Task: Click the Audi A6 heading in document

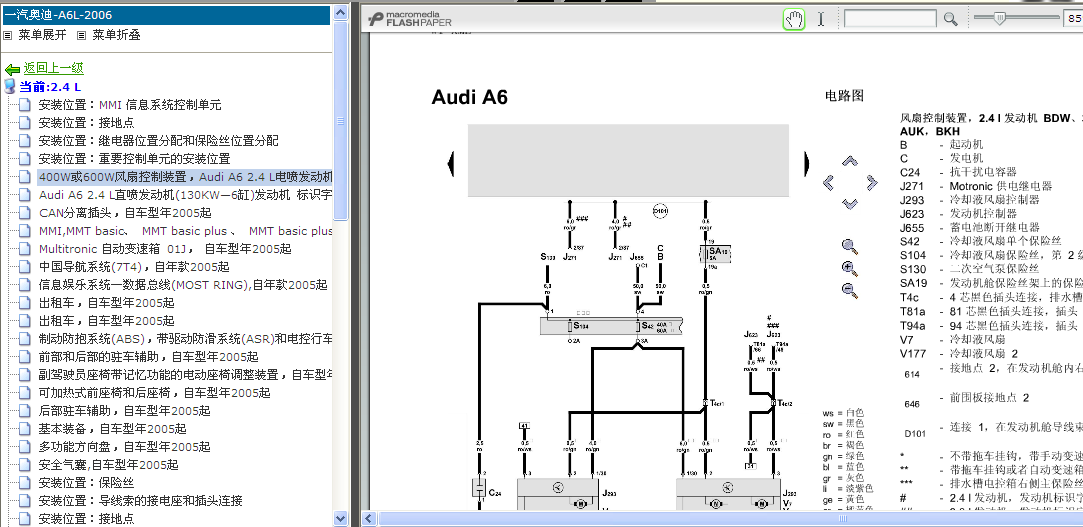Action: (x=470, y=97)
